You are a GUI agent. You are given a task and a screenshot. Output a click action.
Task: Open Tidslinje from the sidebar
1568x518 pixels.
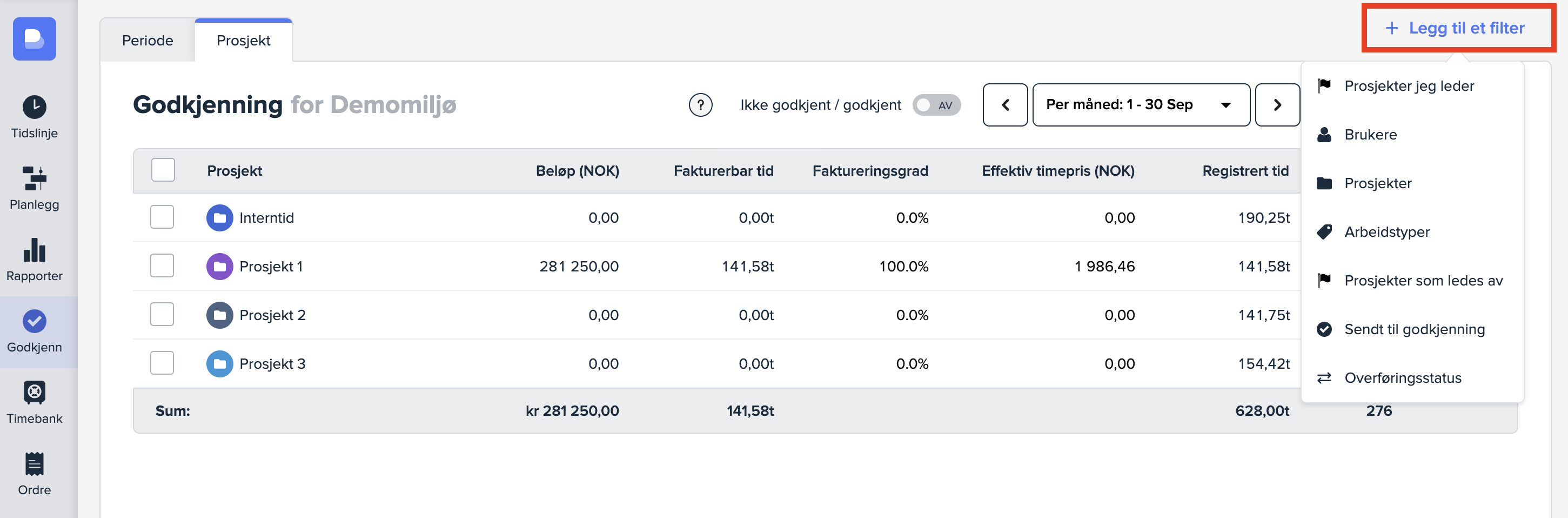[34, 117]
